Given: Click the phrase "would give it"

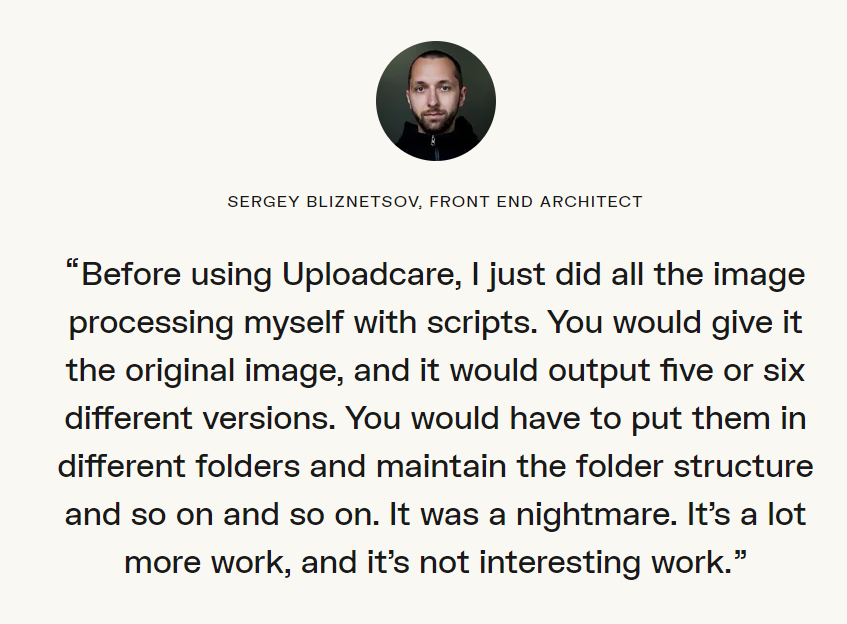Looking at the screenshot, I should click(707, 324).
